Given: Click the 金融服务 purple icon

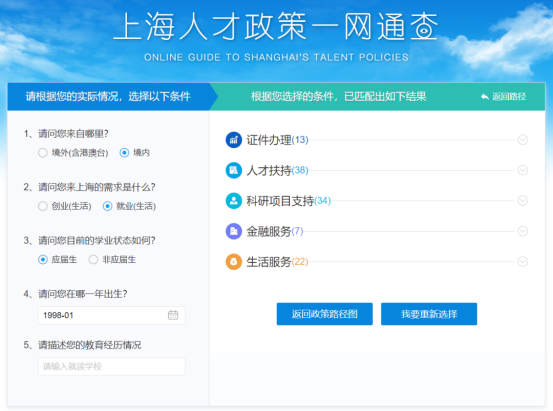Looking at the screenshot, I should (233, 231).
